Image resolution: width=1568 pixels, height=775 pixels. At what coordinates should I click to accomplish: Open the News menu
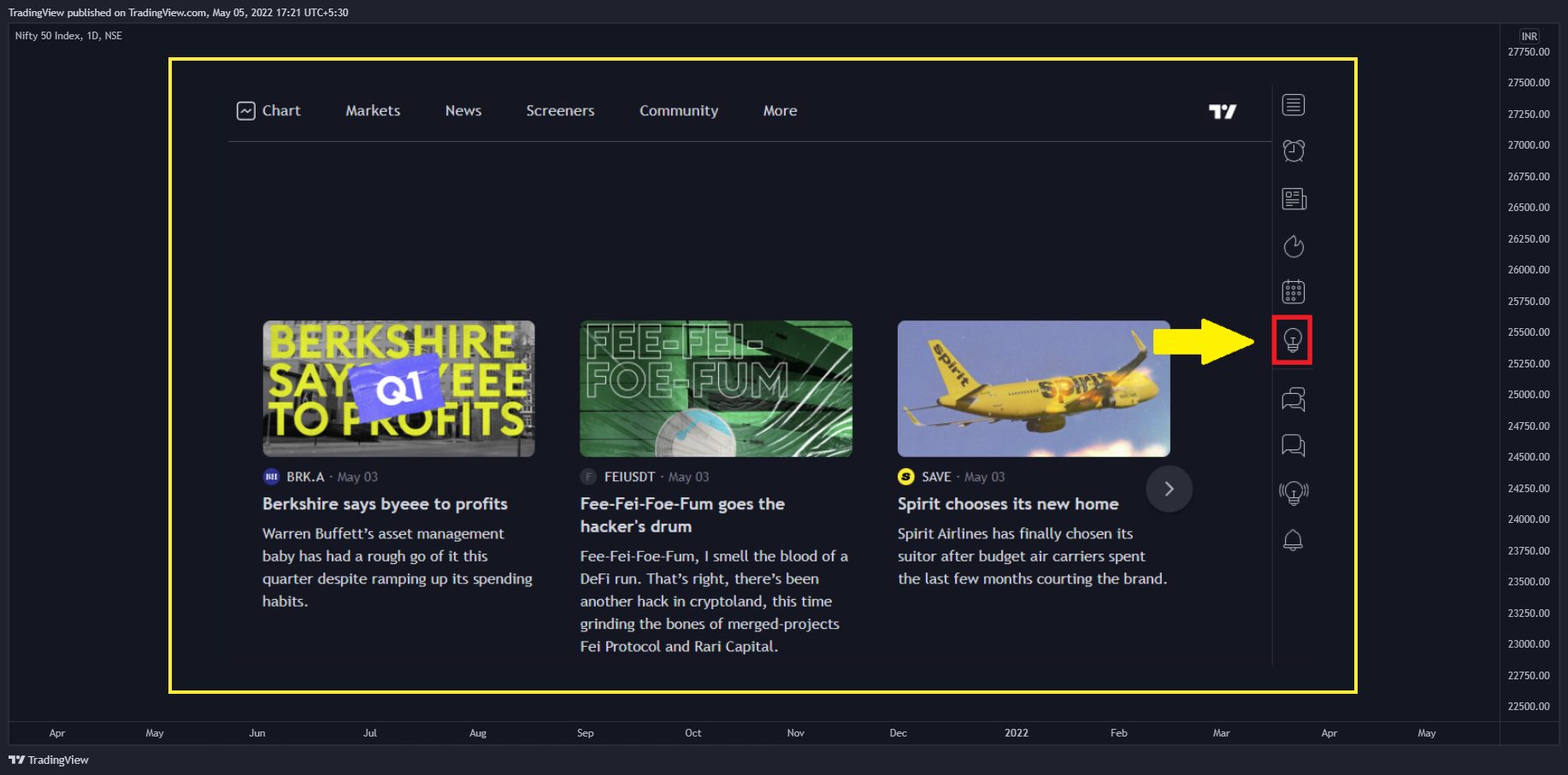tap(463, 111)
